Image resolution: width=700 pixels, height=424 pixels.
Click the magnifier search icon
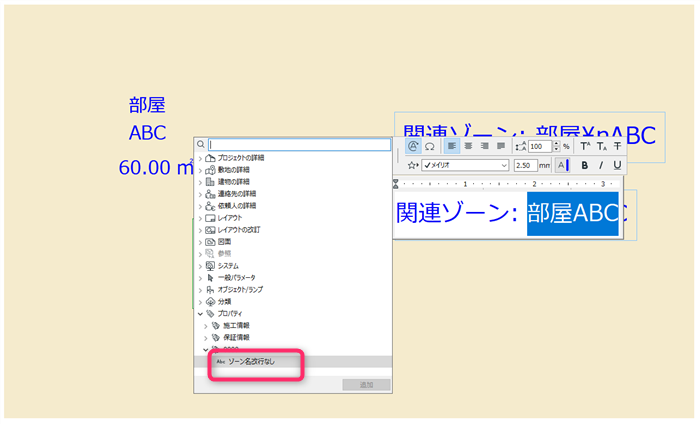(201, 144)
